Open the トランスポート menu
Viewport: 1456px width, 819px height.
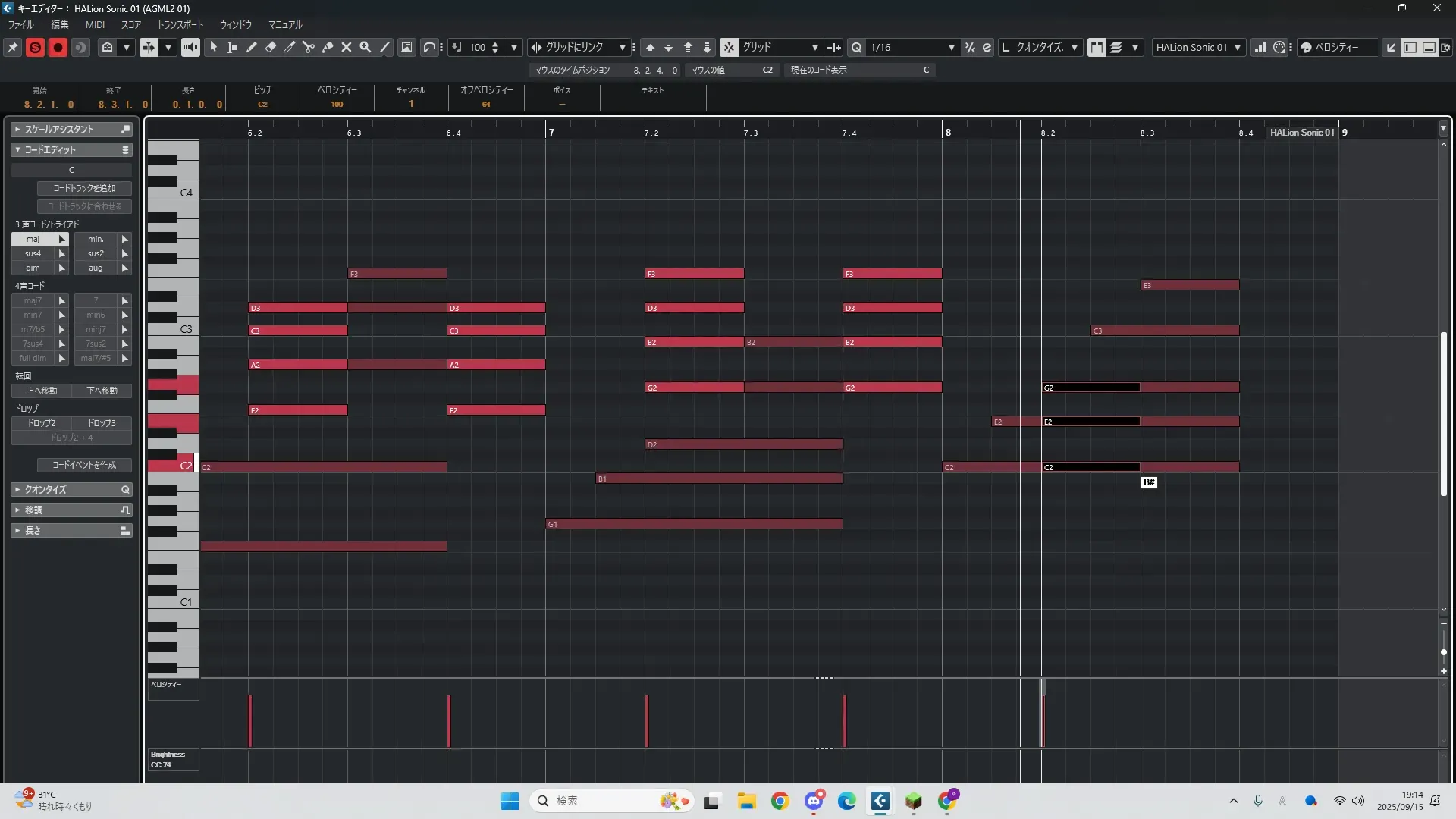(x=180, y=24)
